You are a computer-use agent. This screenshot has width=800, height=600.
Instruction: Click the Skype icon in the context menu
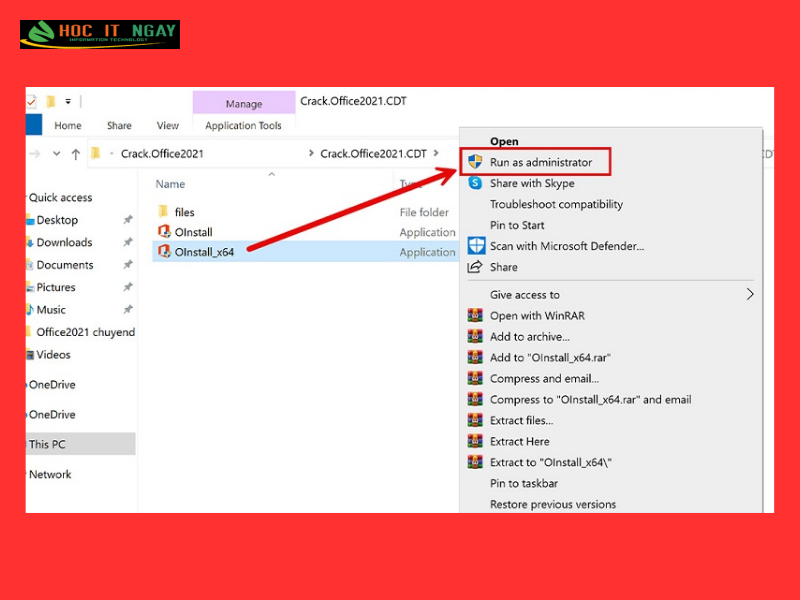pyautogui.click(x=475, y=183)
